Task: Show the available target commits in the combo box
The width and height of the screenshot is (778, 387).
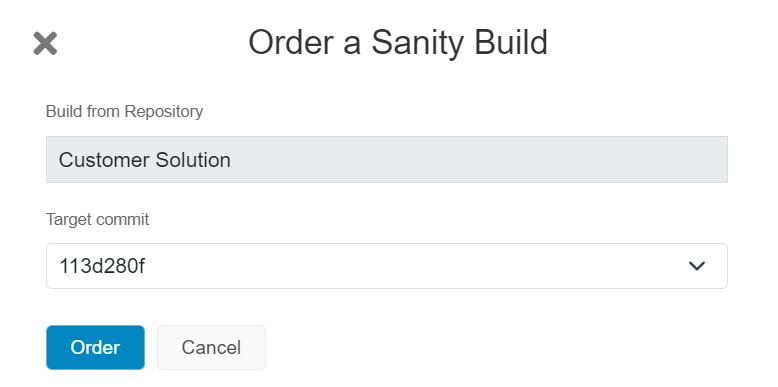Action: [x=387, y=266]
